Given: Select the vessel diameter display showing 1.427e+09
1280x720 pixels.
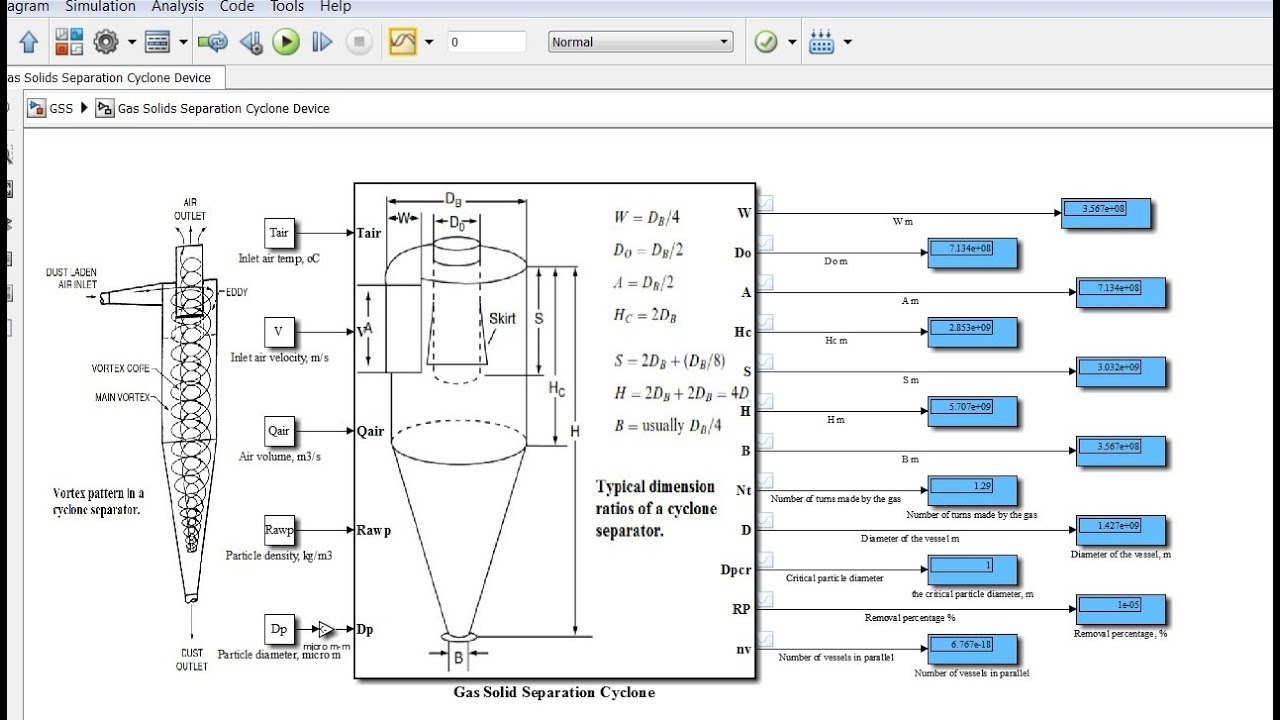Looking at the screenshot, I should pos(1121,530).
